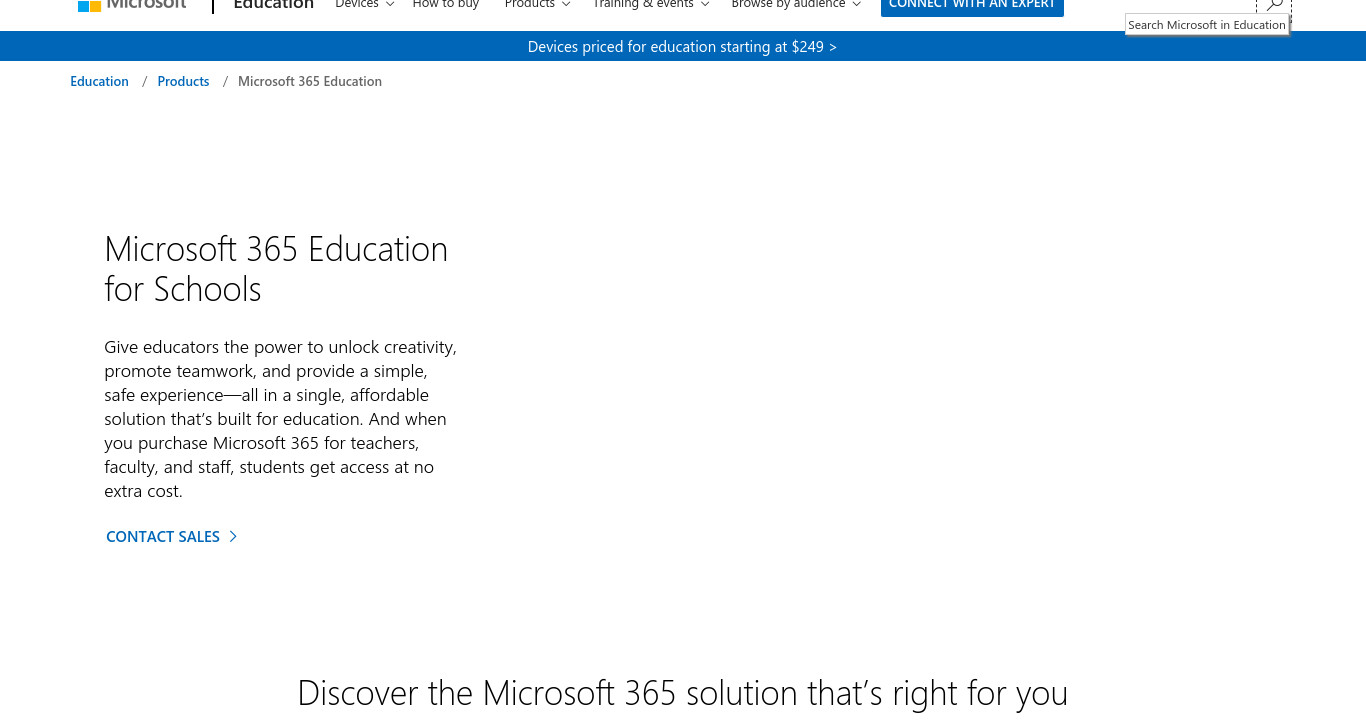The width and height of the screenshot is (1366, 728).
Task: Click the paragraph starting Give educators the power
Action: (281, 419)
